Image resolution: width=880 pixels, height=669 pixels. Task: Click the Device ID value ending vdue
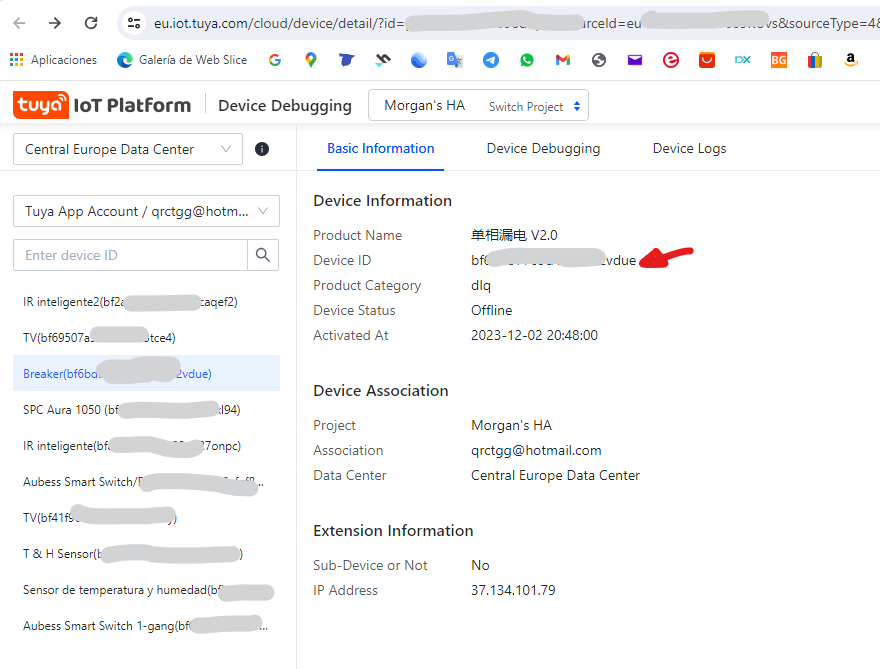tap(553, 260)
